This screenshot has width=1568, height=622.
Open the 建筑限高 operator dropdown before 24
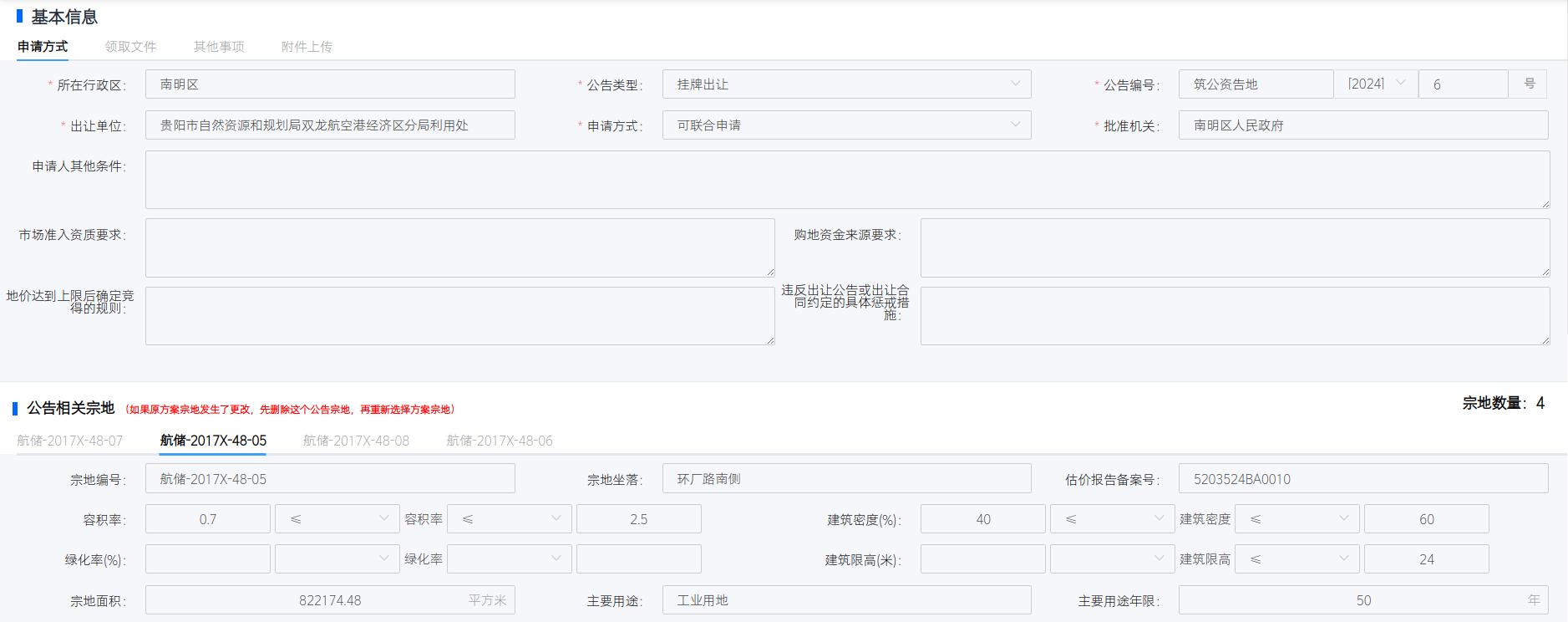1297,559
